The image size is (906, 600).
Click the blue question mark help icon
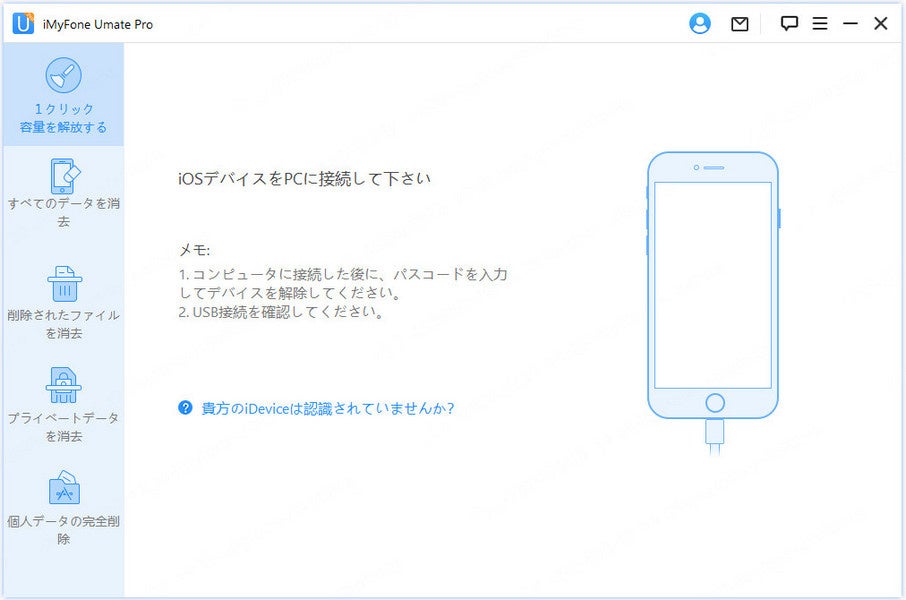pyautogui.click(x=185, y=408)
